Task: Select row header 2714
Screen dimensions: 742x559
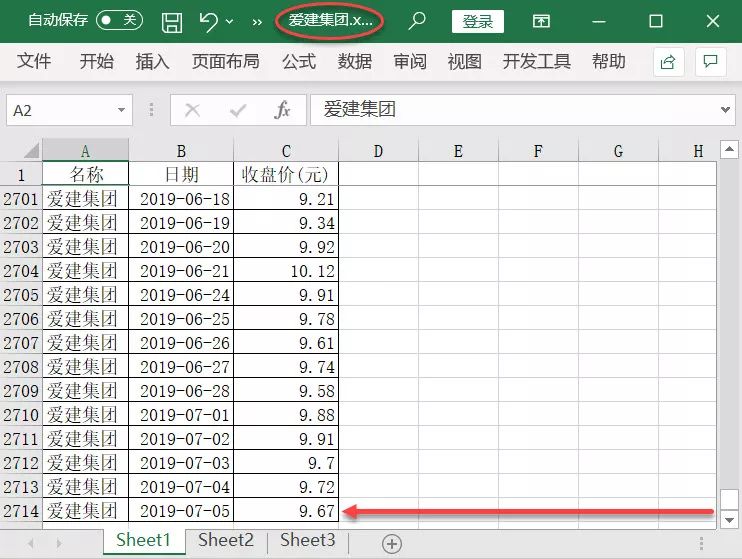Action: coord(21,511)
